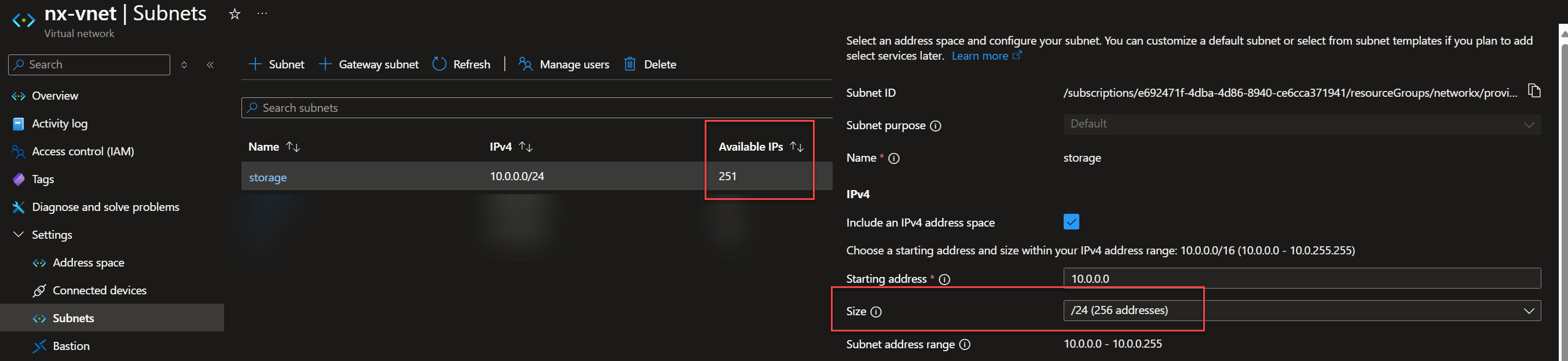Collapse the Settings section
This screenshot has width=1568, height=361.
[19, 234]
